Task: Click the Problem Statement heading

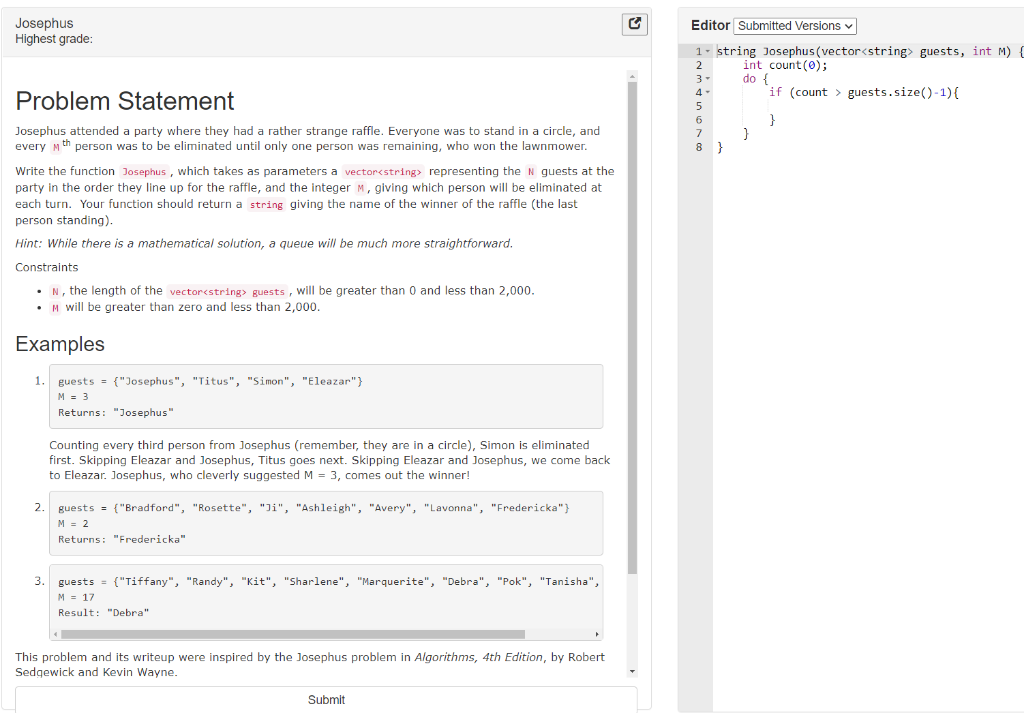Action: pos(124,101)
